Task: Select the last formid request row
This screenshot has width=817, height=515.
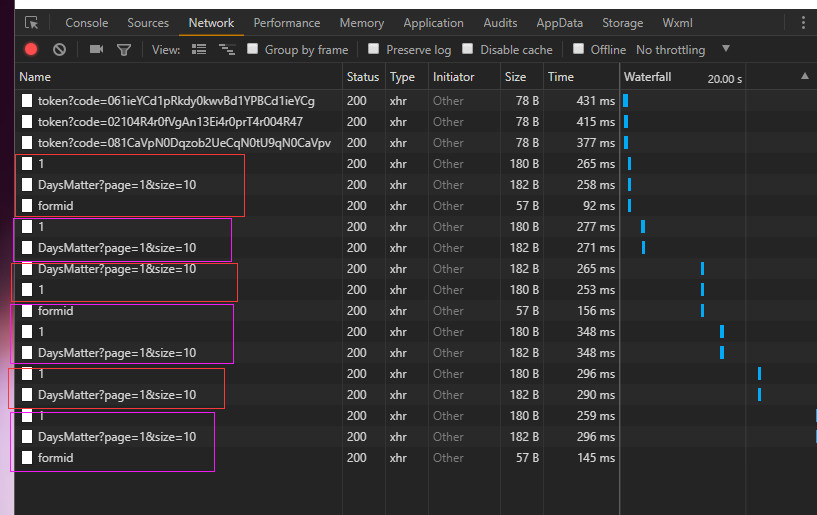Action: tap(56, 458)
